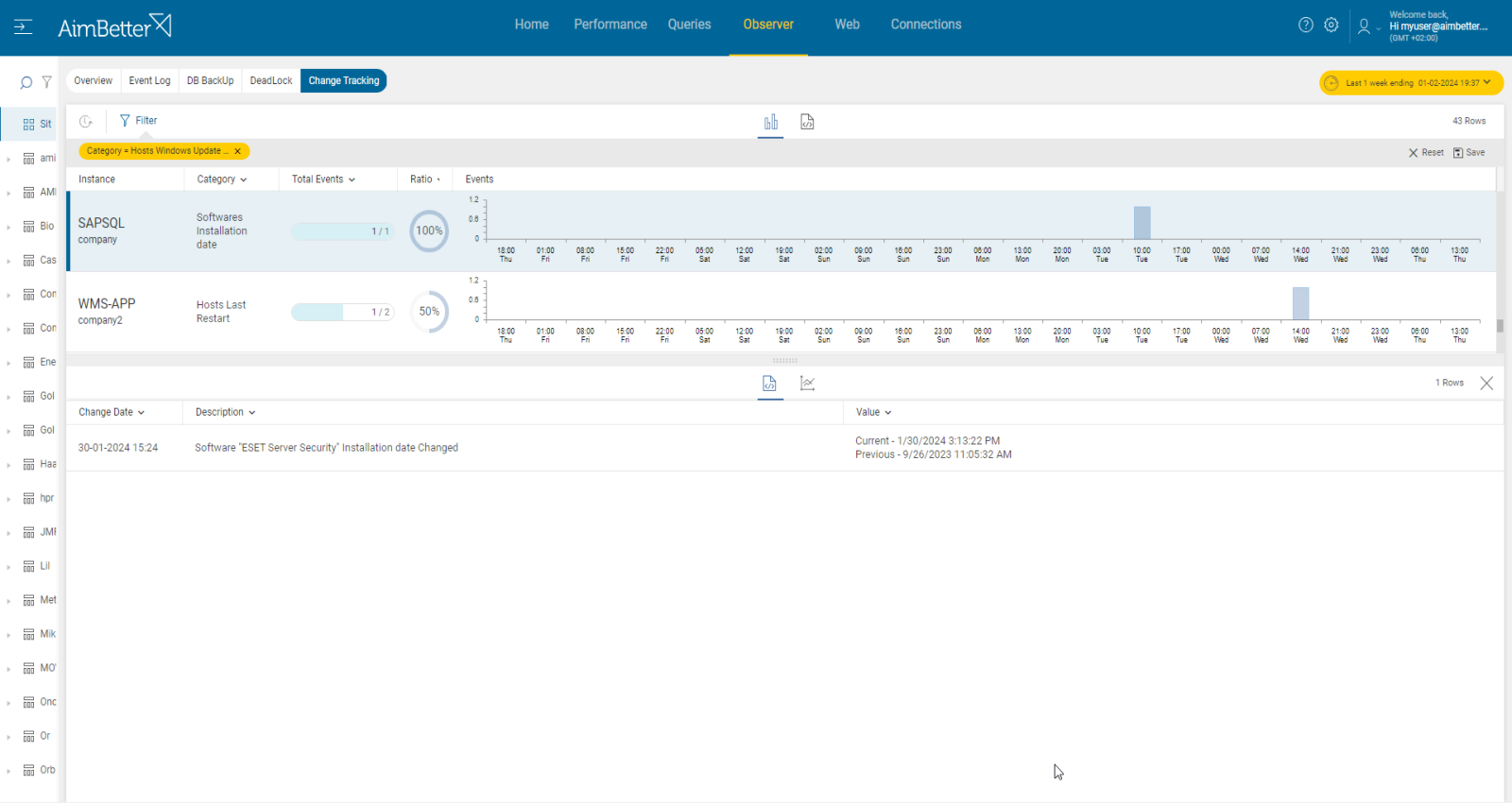Screen dimensions: 1512x803
Task: Open the Queries menu
Action: click(689, 25)
